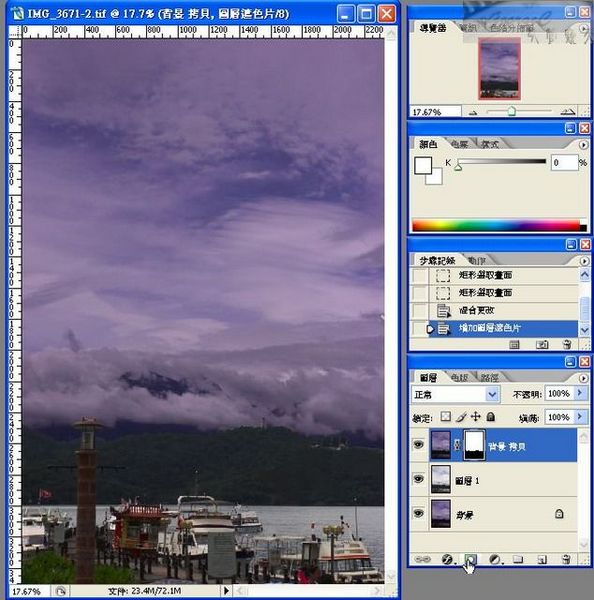Select the 增加圖層遮色片 history step
Screen dimensions: 594x600
[504, 328]
